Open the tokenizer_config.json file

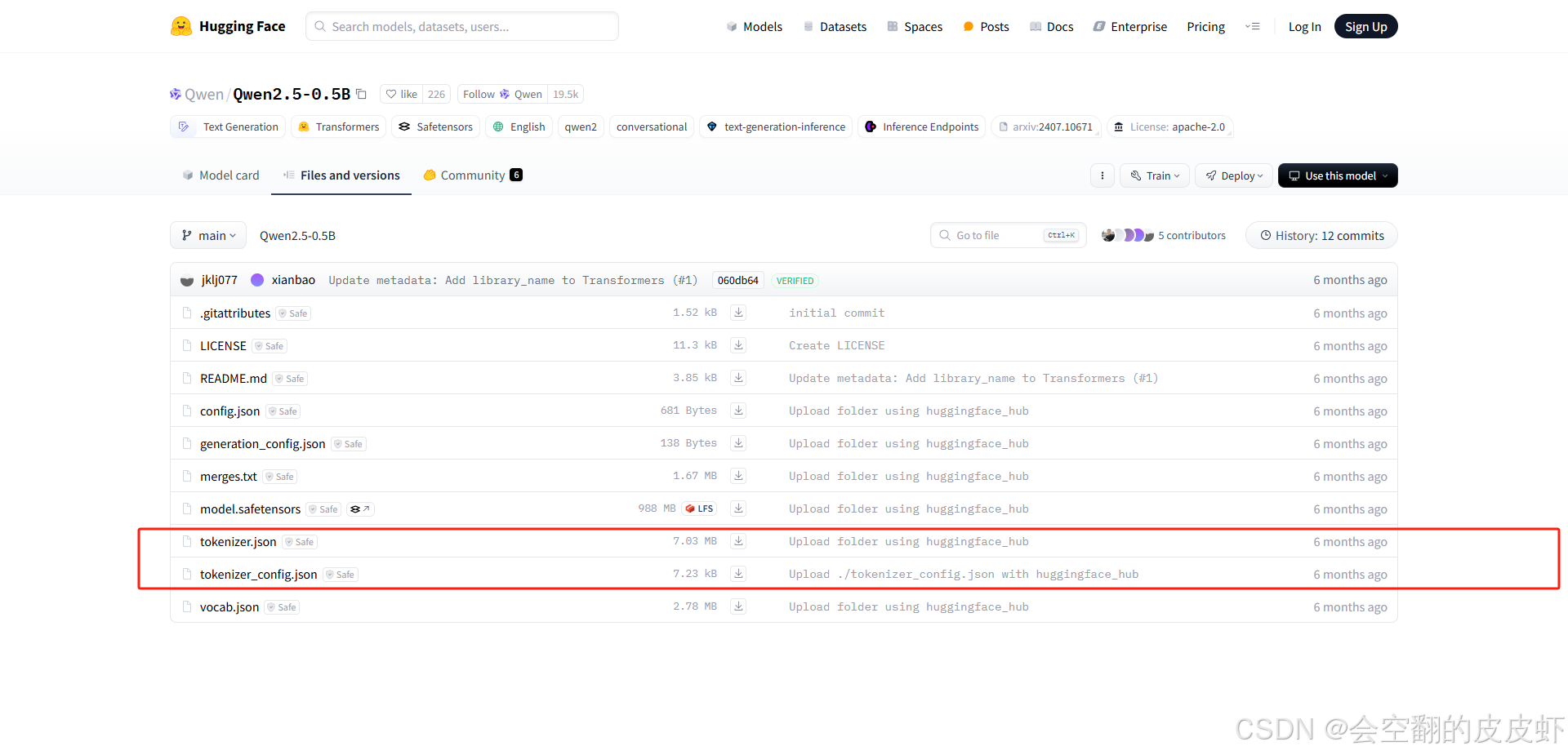[259, 574]
